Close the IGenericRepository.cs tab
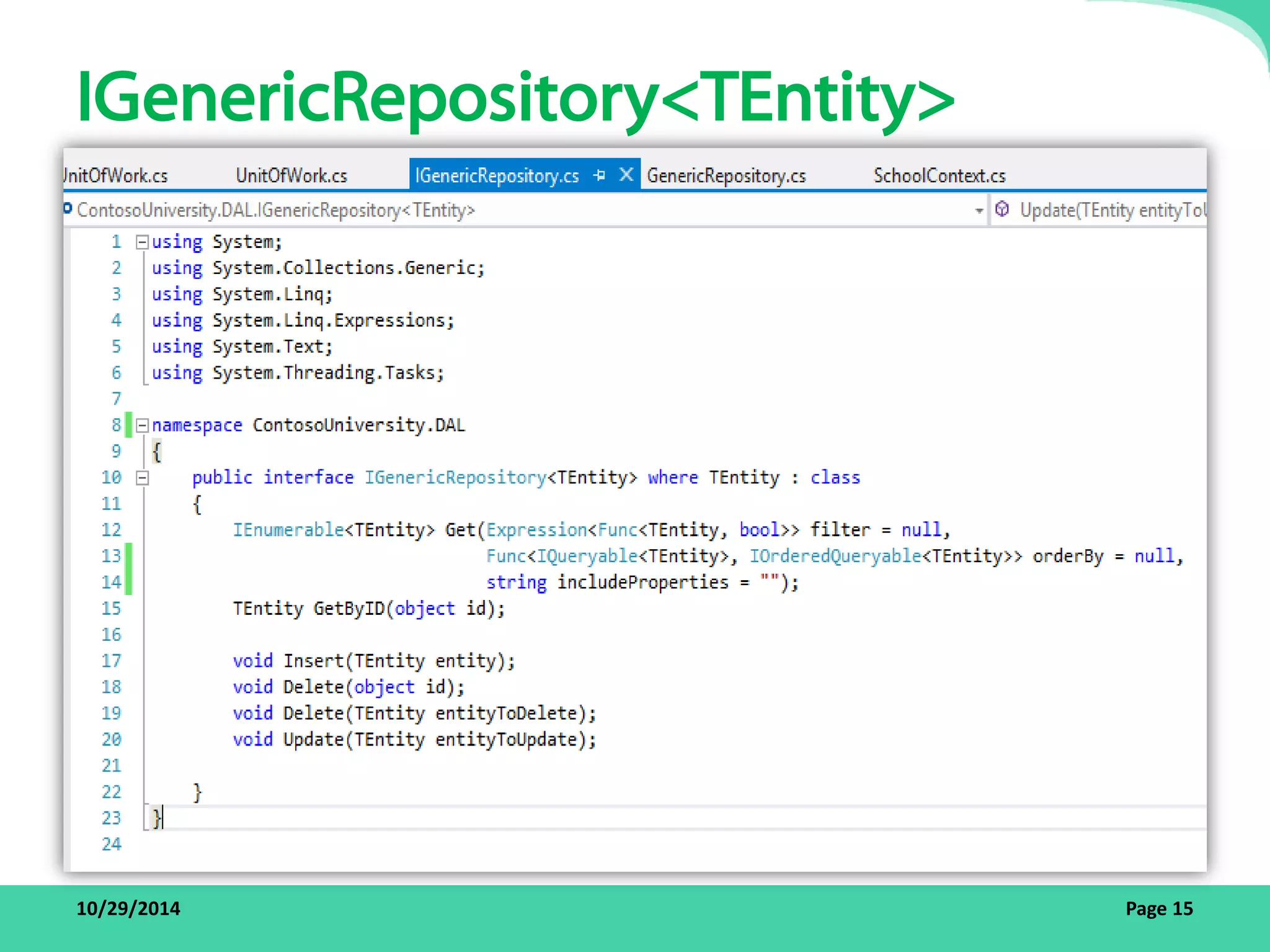 [626, 175]
